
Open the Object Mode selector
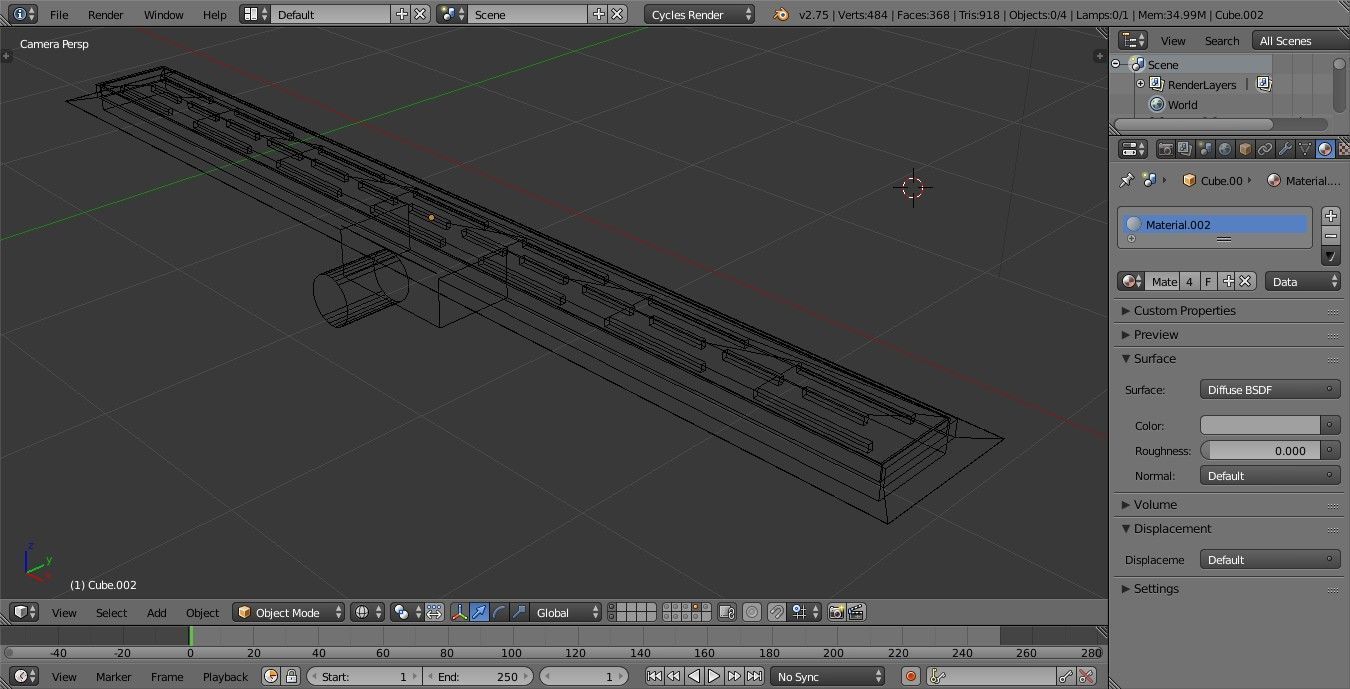(289, 612)
